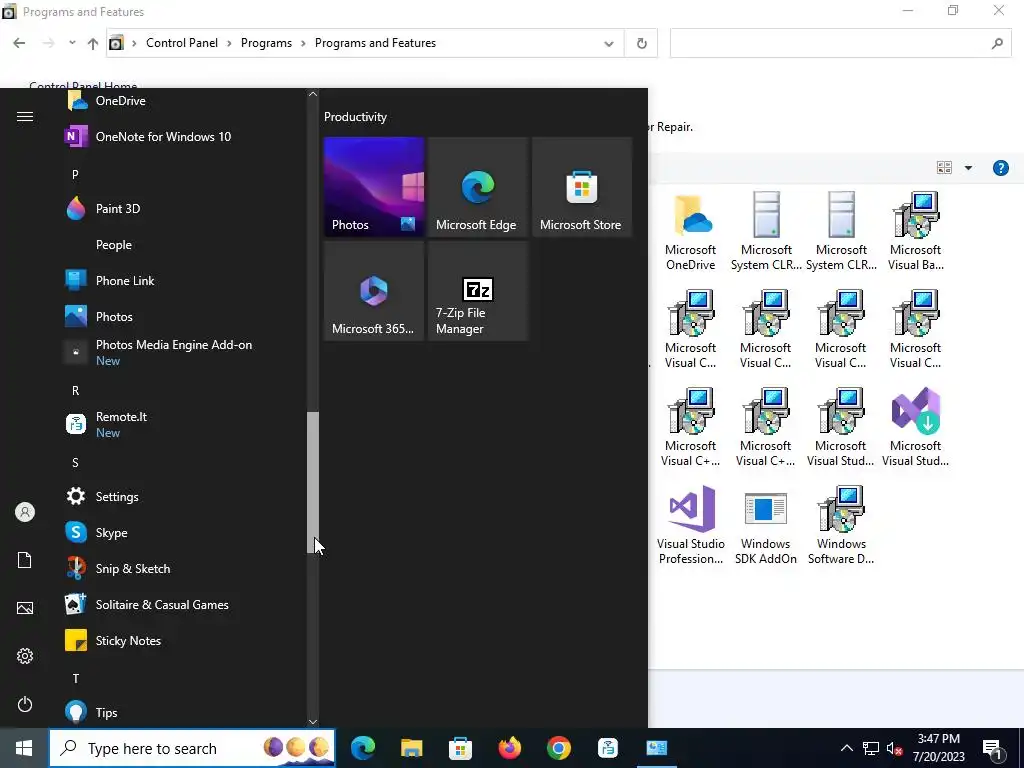This screenshot has height=768, width=1024.
Task: Select Microsoft OneDrive in Programs and Features
Action: (690, 232)
